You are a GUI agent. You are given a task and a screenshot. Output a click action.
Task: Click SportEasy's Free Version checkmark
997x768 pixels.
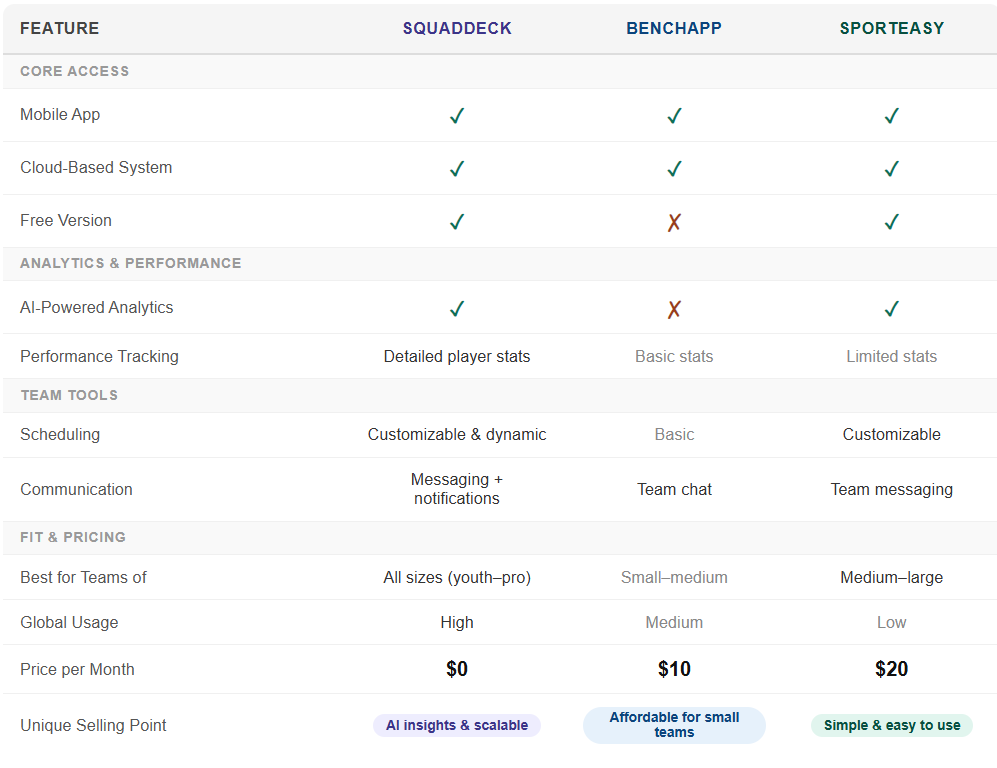(x=891, y=221)
